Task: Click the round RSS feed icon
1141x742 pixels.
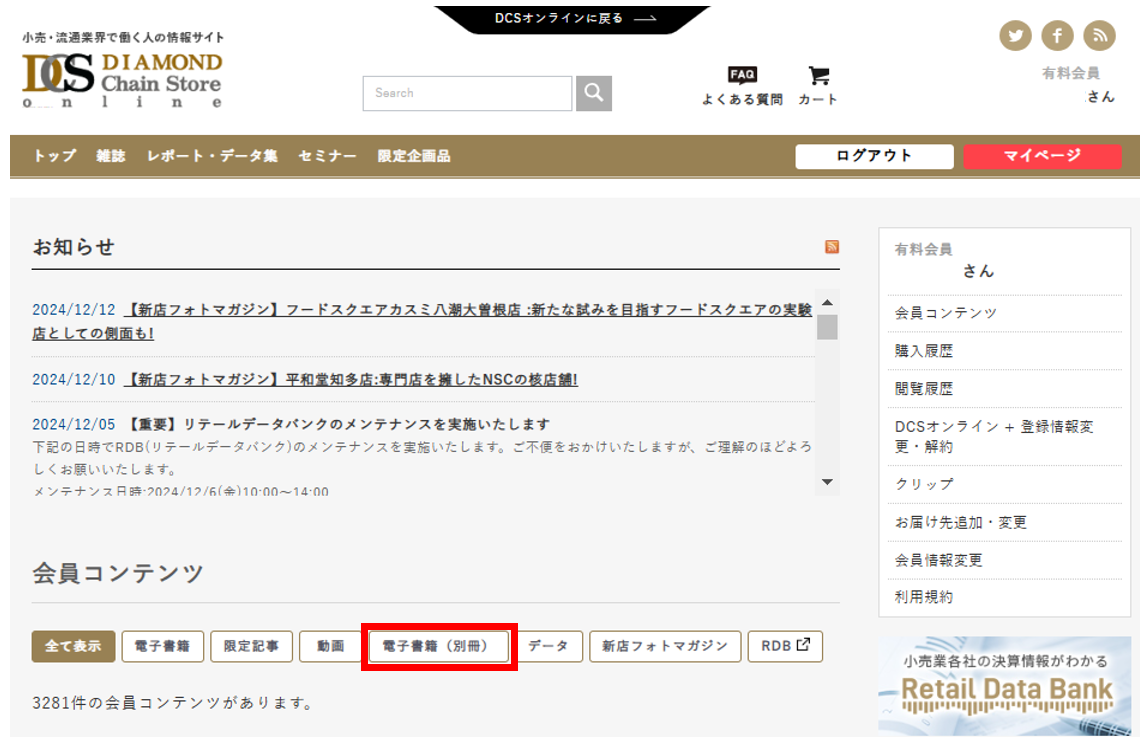Action: [1099, 36]
